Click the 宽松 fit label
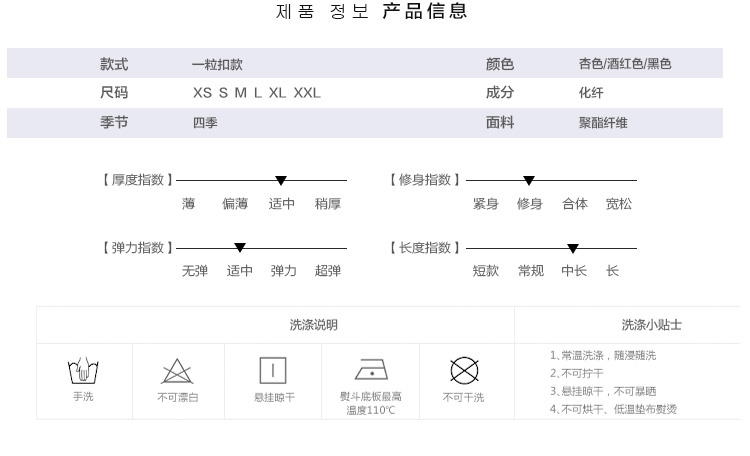Viewport: 750px width, 456px height. click(x=618, y=204)
